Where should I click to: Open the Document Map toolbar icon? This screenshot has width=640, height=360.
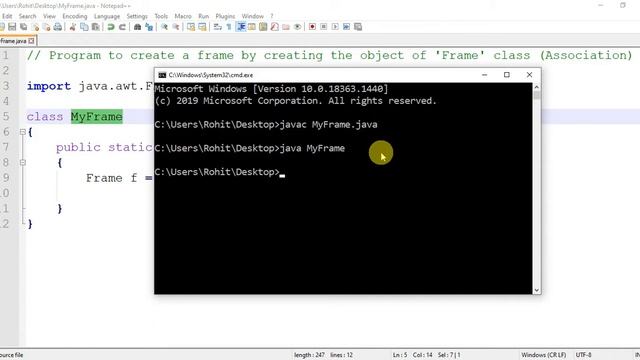point(263,27)
